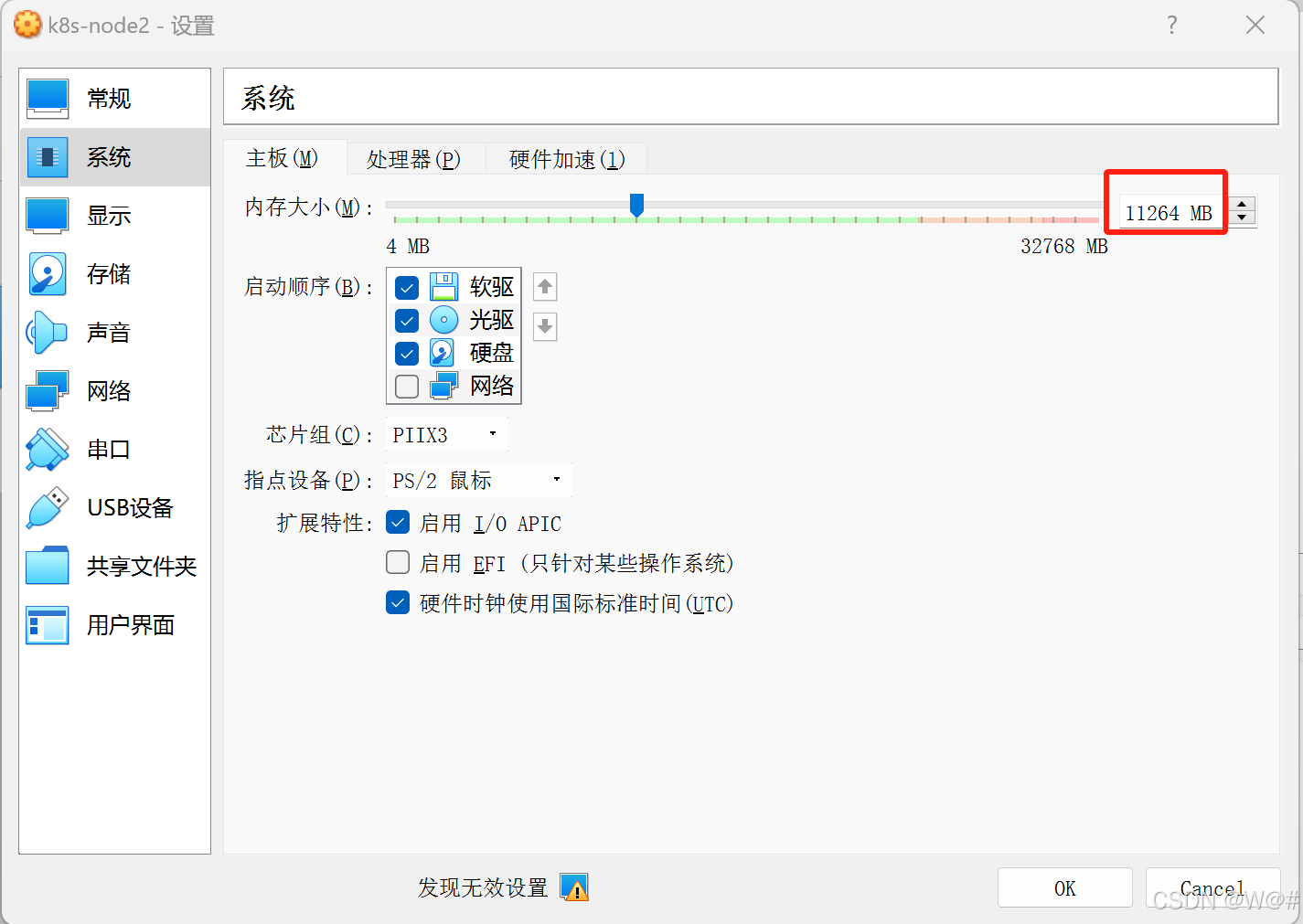Toggle 硬件时钟使用国际标准时间 (UTC) checkbox

(398, 603)
